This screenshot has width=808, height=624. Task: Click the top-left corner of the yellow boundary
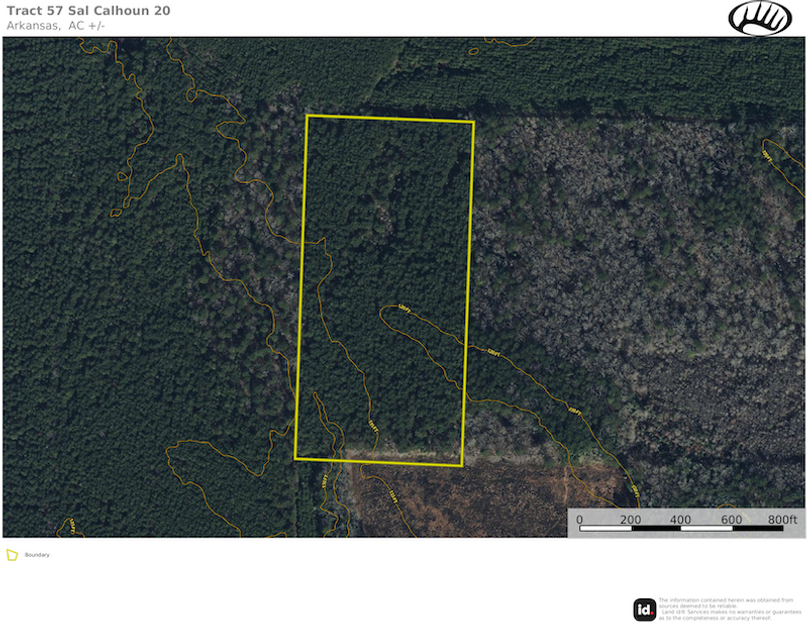(x=307, y=115)
